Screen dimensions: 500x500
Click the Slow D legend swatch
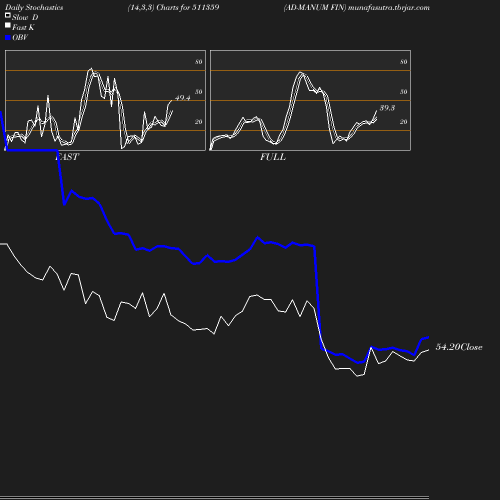click(x=8, y=15)
